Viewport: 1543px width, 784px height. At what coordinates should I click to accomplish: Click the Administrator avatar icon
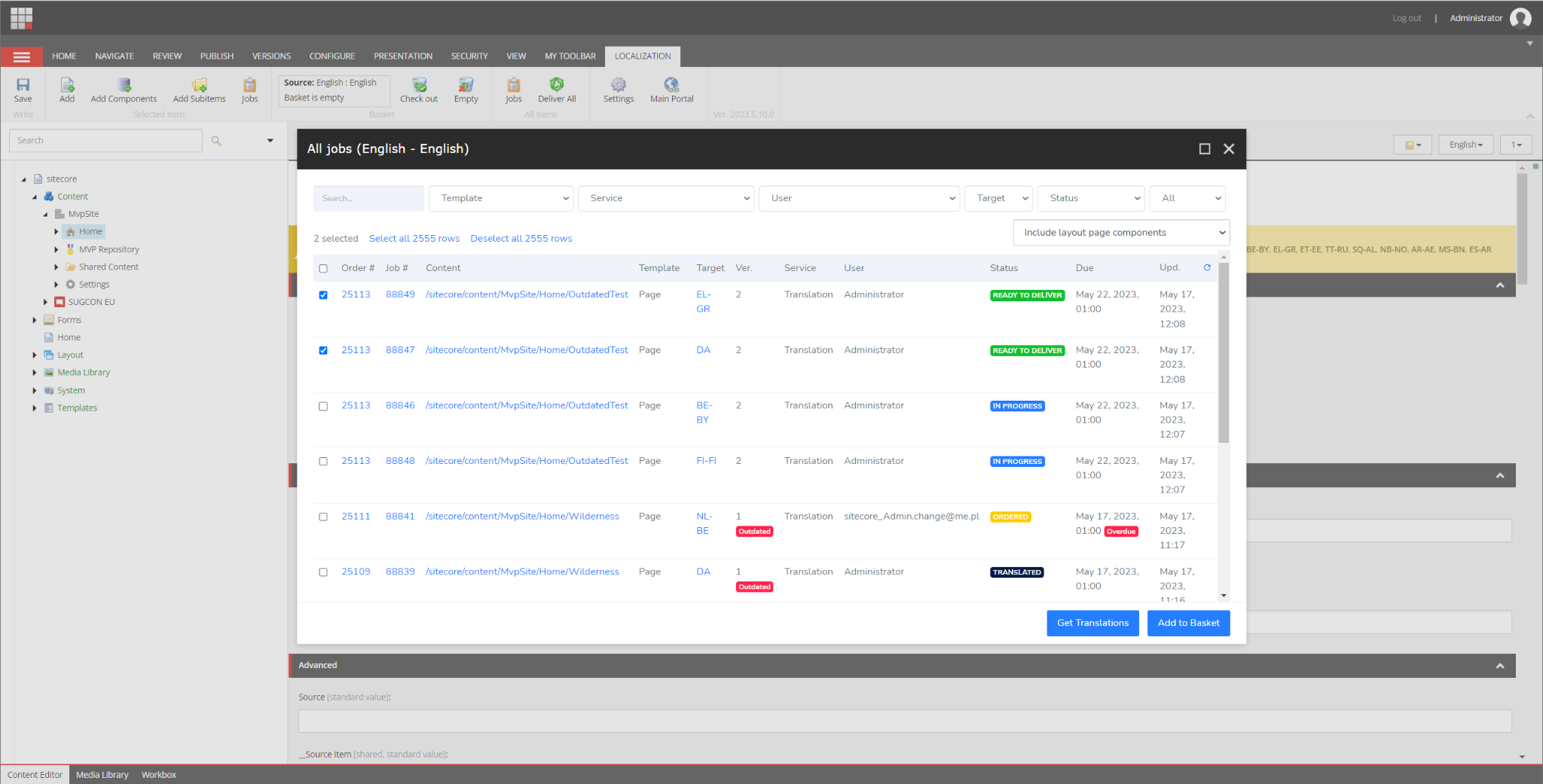click(x=1520, y=18)
